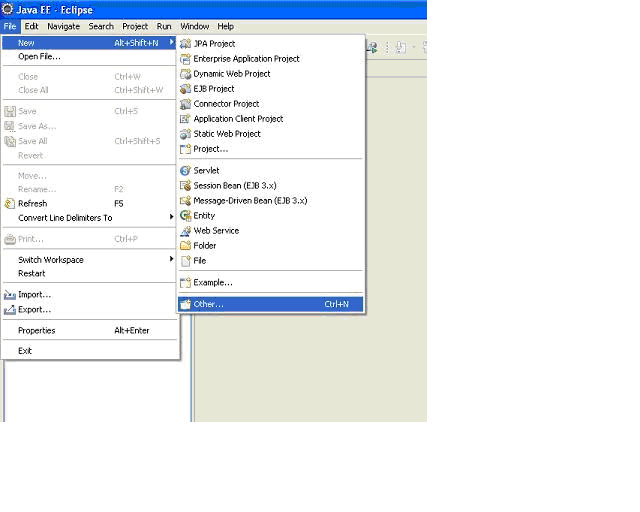Choose Open File... from File menu
Image resolution: width=640 pixels, height=512 pixels.
(90, 57)
